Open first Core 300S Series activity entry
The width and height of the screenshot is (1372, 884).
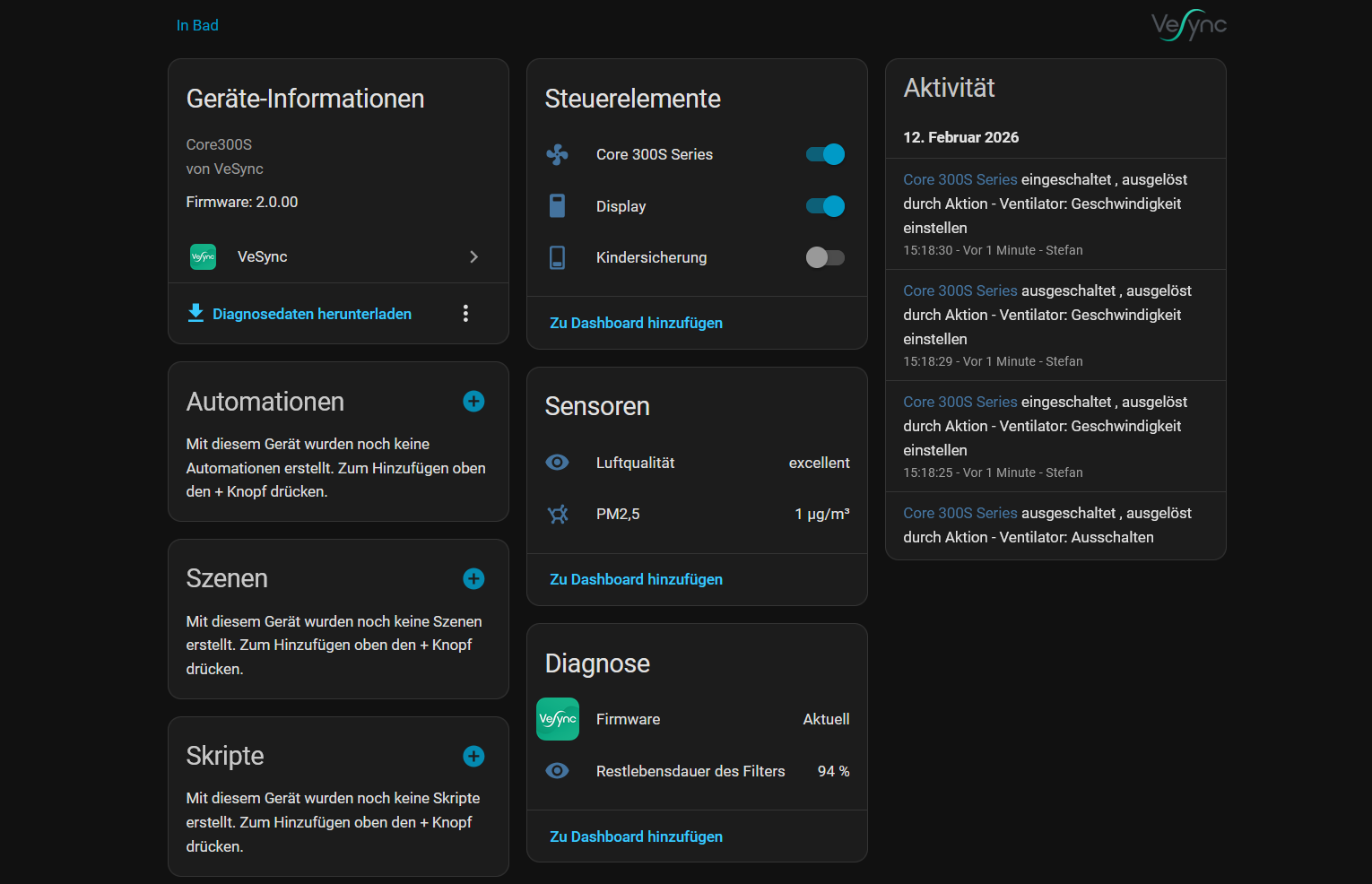(960, 179)
